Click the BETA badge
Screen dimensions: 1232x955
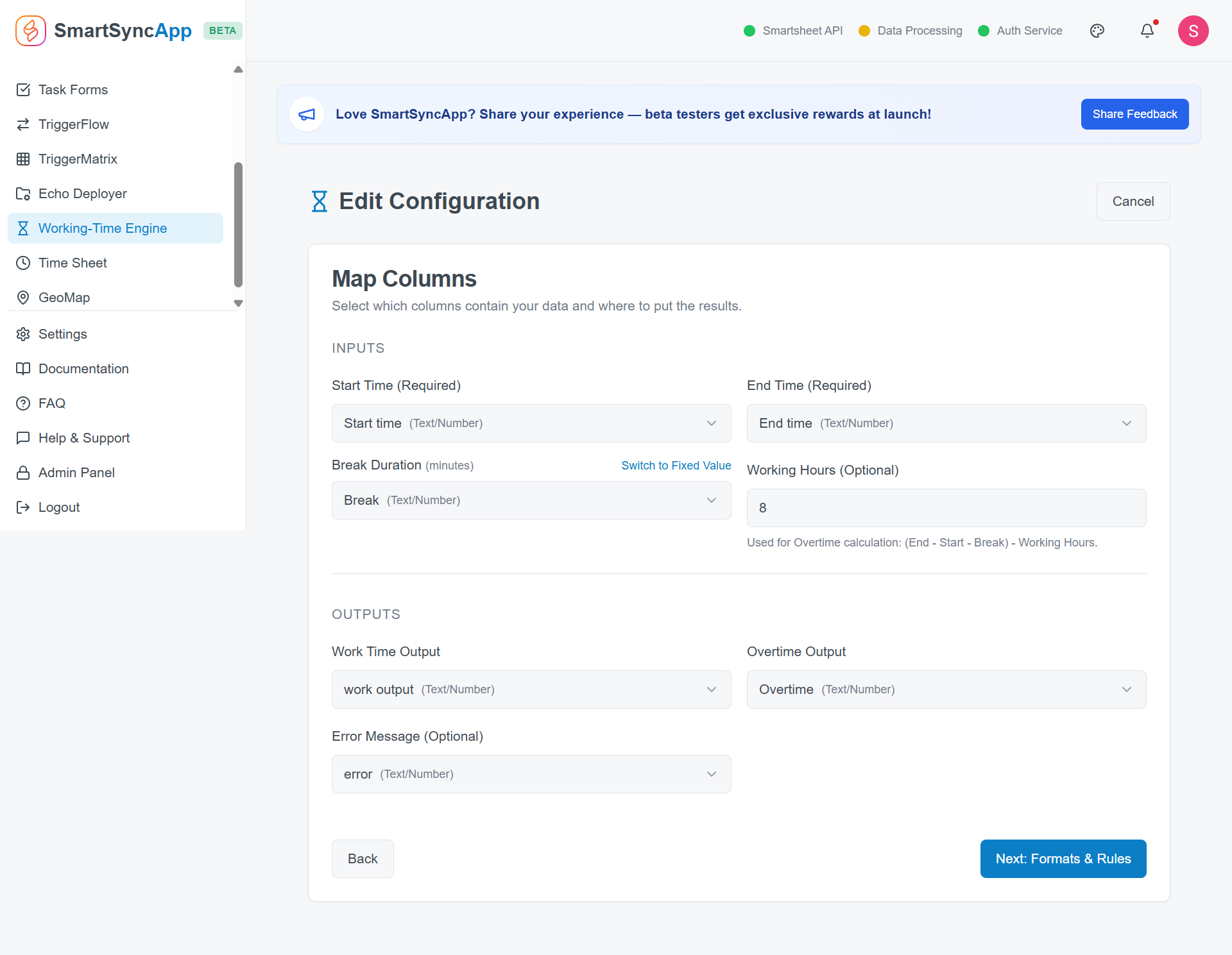(x=223, y=31)
